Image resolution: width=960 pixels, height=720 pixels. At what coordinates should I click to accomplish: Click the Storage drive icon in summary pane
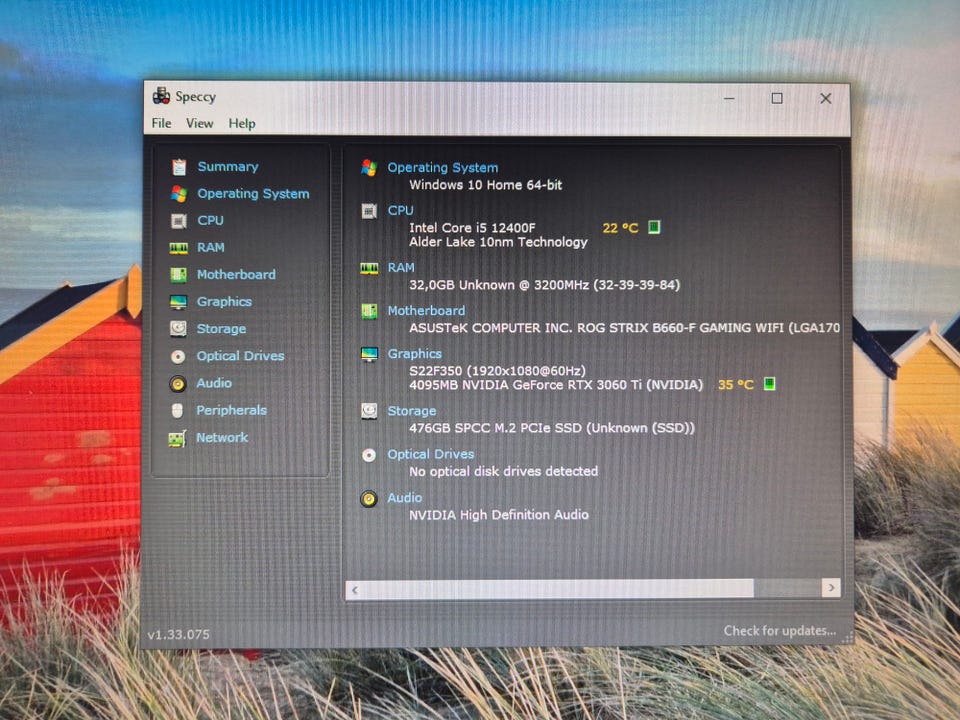coord(369,411)
